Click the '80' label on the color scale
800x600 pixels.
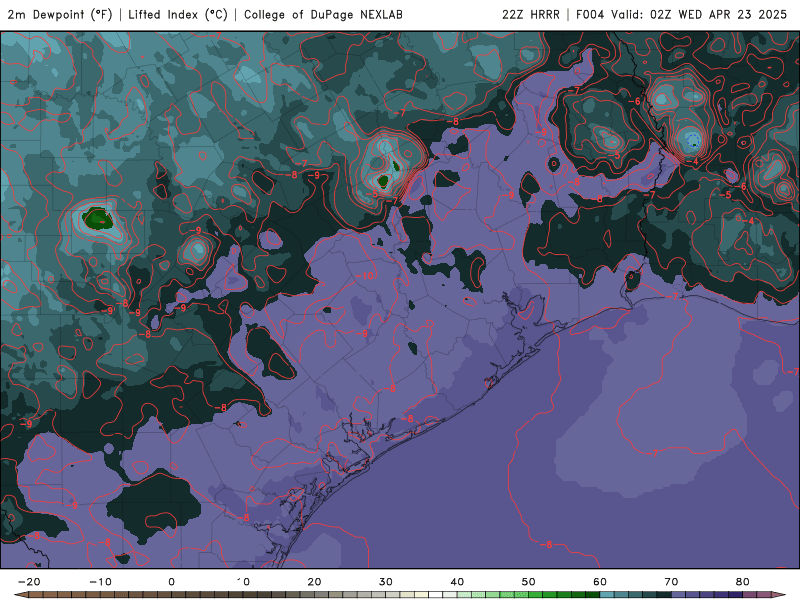(743, 582)
